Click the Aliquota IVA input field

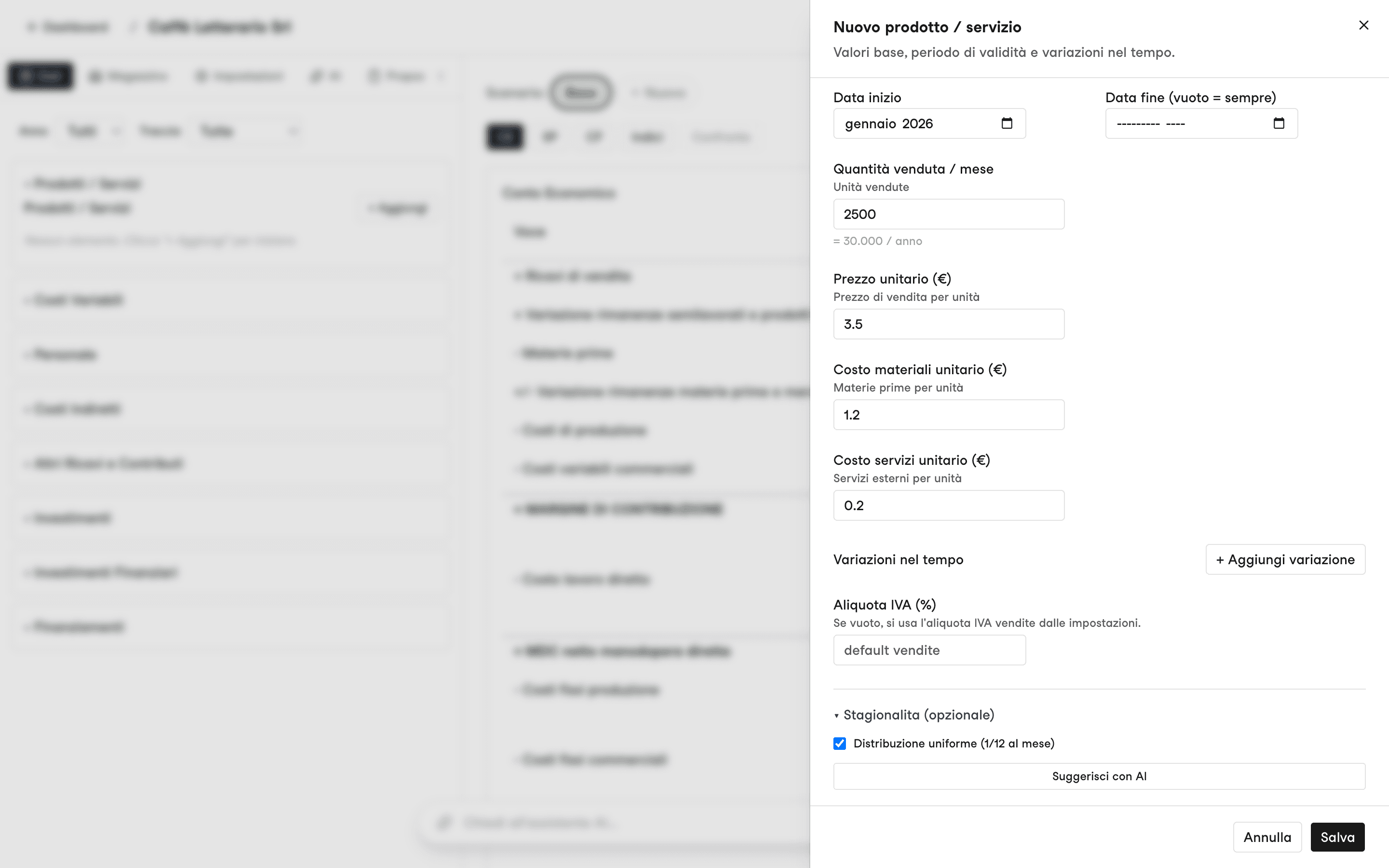click(x=929, y=650)
